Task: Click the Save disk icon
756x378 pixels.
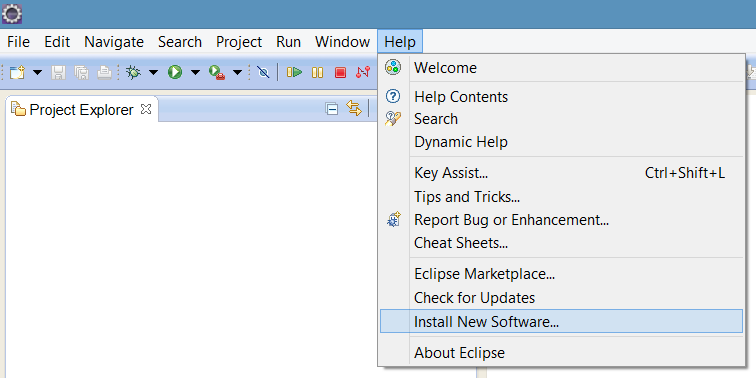Action: pyautogui.click(x=58, y=73)
